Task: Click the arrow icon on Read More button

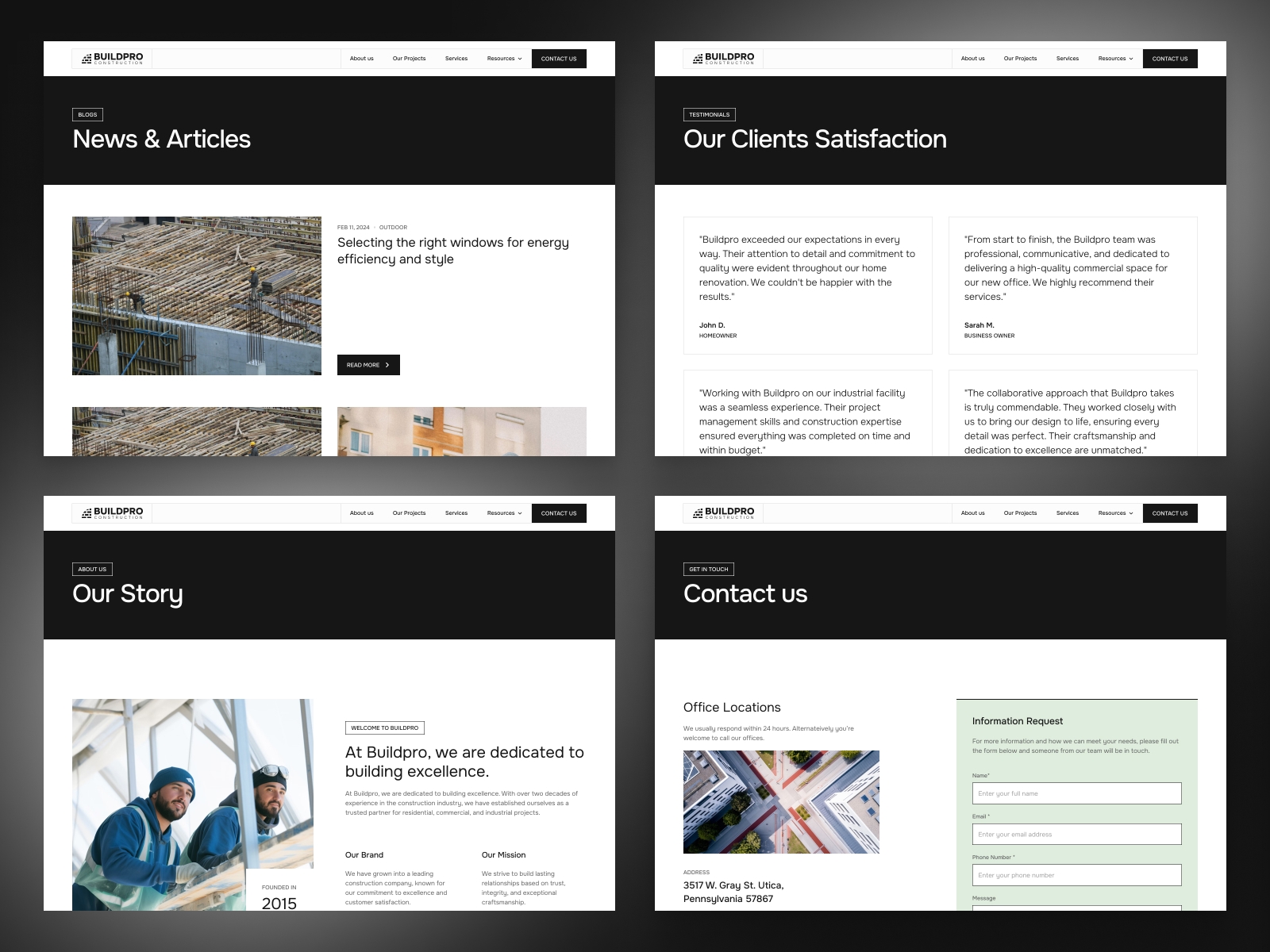Action: [x=387, y=365]
